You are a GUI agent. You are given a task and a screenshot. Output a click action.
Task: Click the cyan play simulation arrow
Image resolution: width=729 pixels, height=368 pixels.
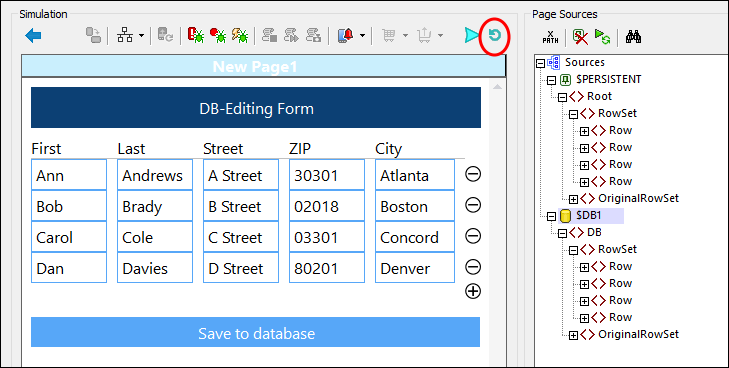[x=471, y=35]
